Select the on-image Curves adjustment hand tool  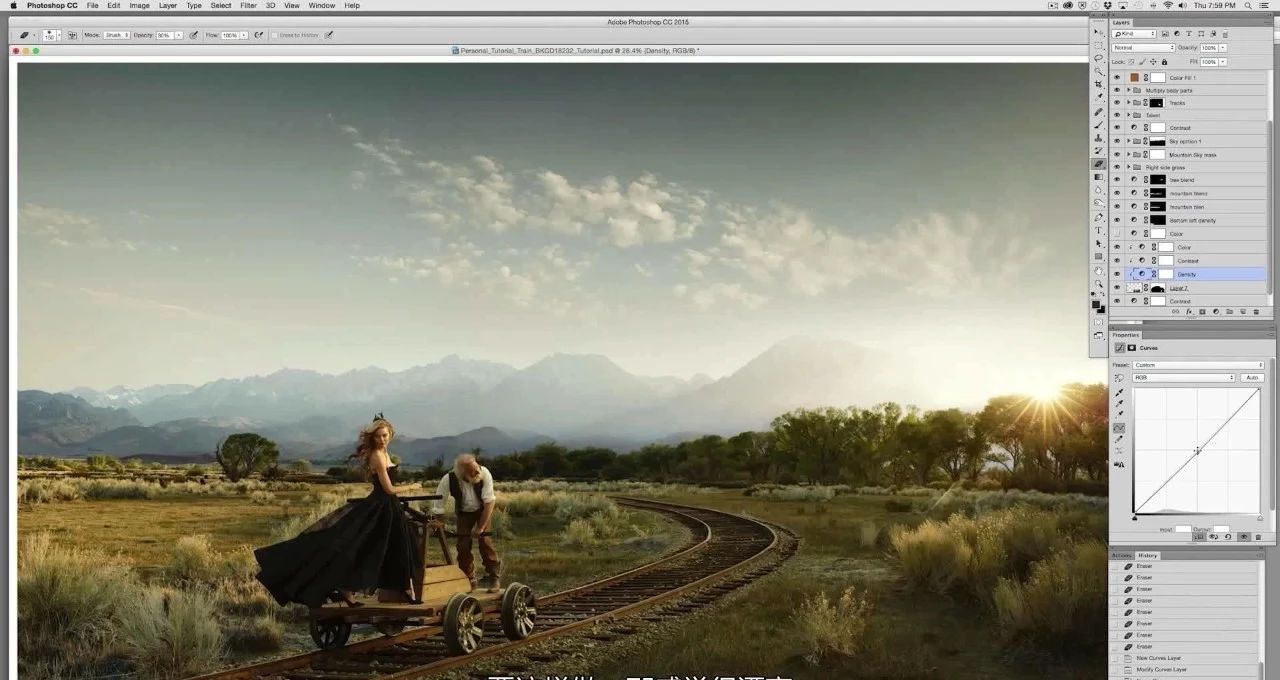tap(1119, 380)
